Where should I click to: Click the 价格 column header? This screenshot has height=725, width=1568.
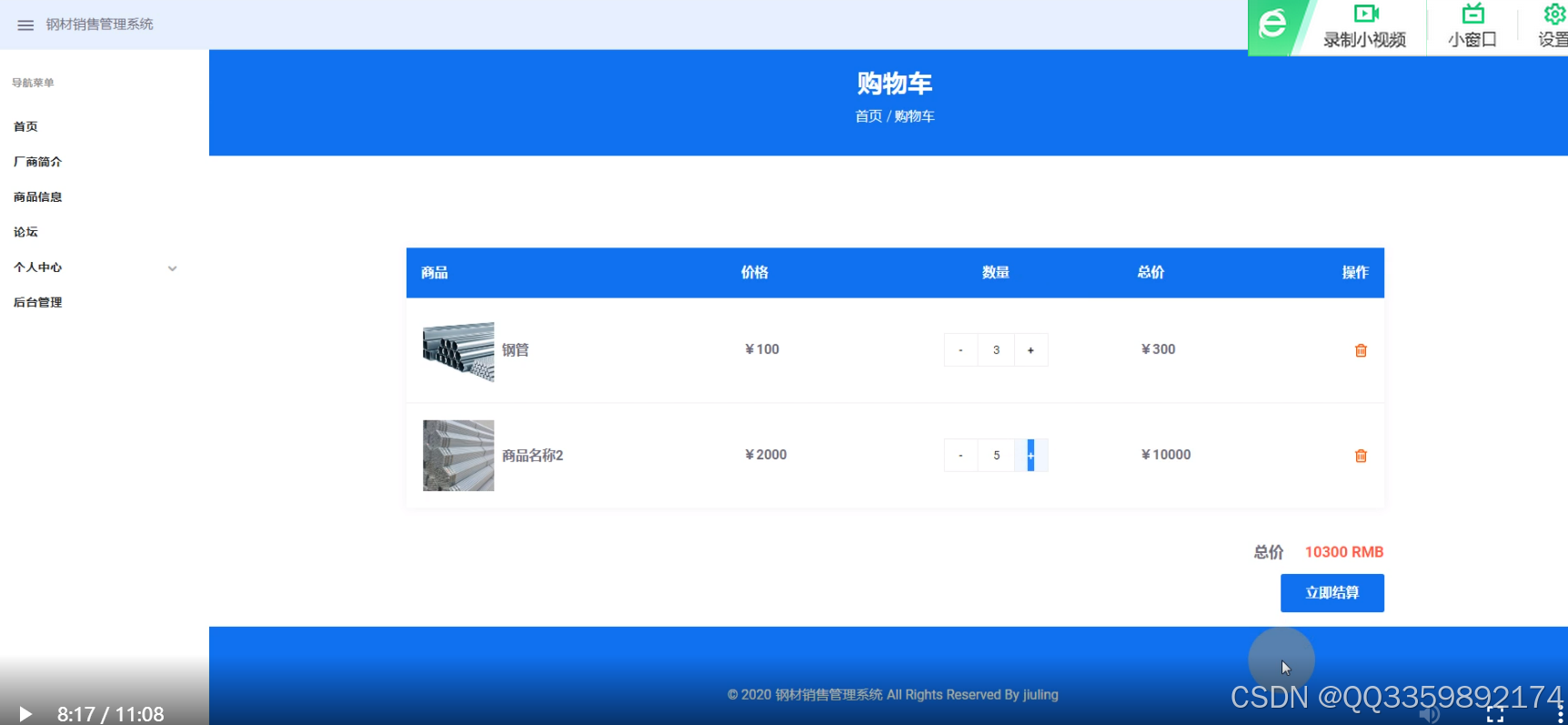coord(754,273)
